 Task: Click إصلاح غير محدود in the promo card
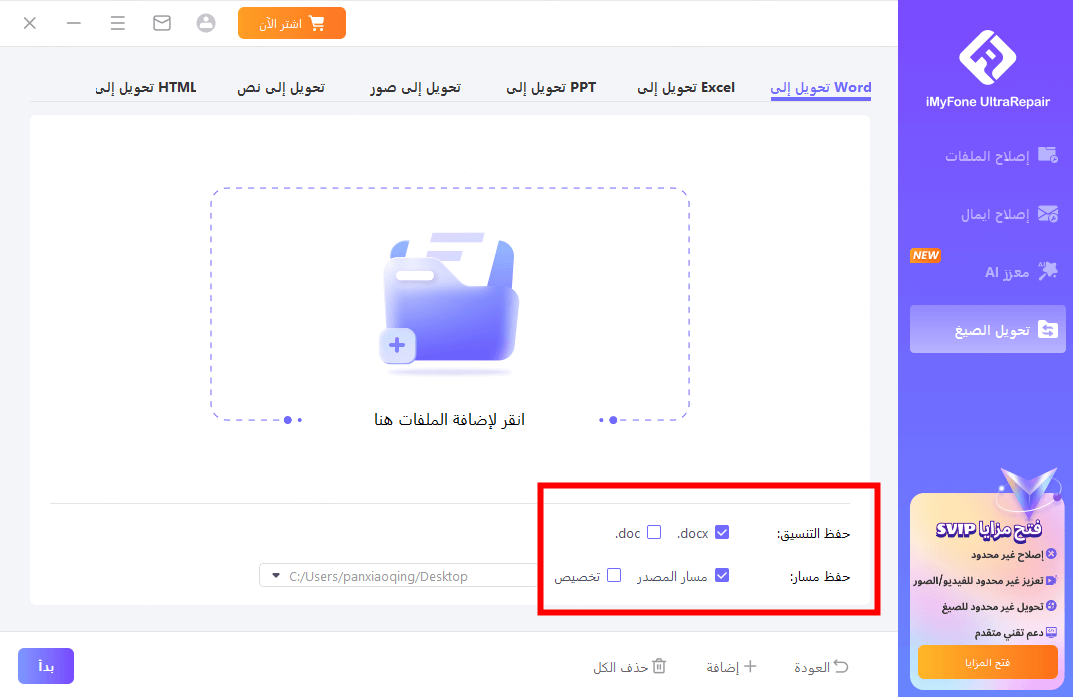click(x=1007, y=555)
